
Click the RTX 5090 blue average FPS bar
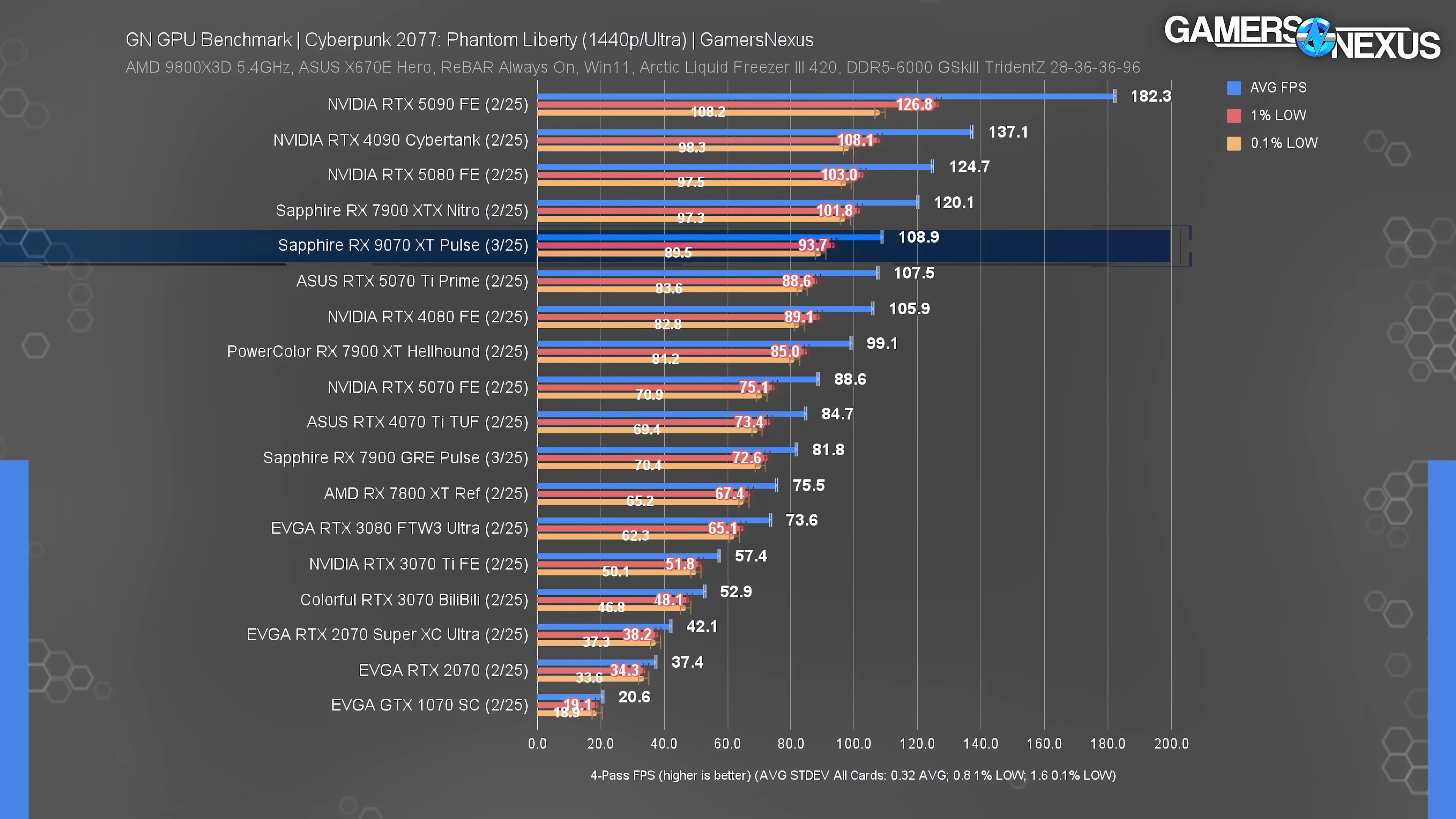pyautogui.click(x=826, y=97)
